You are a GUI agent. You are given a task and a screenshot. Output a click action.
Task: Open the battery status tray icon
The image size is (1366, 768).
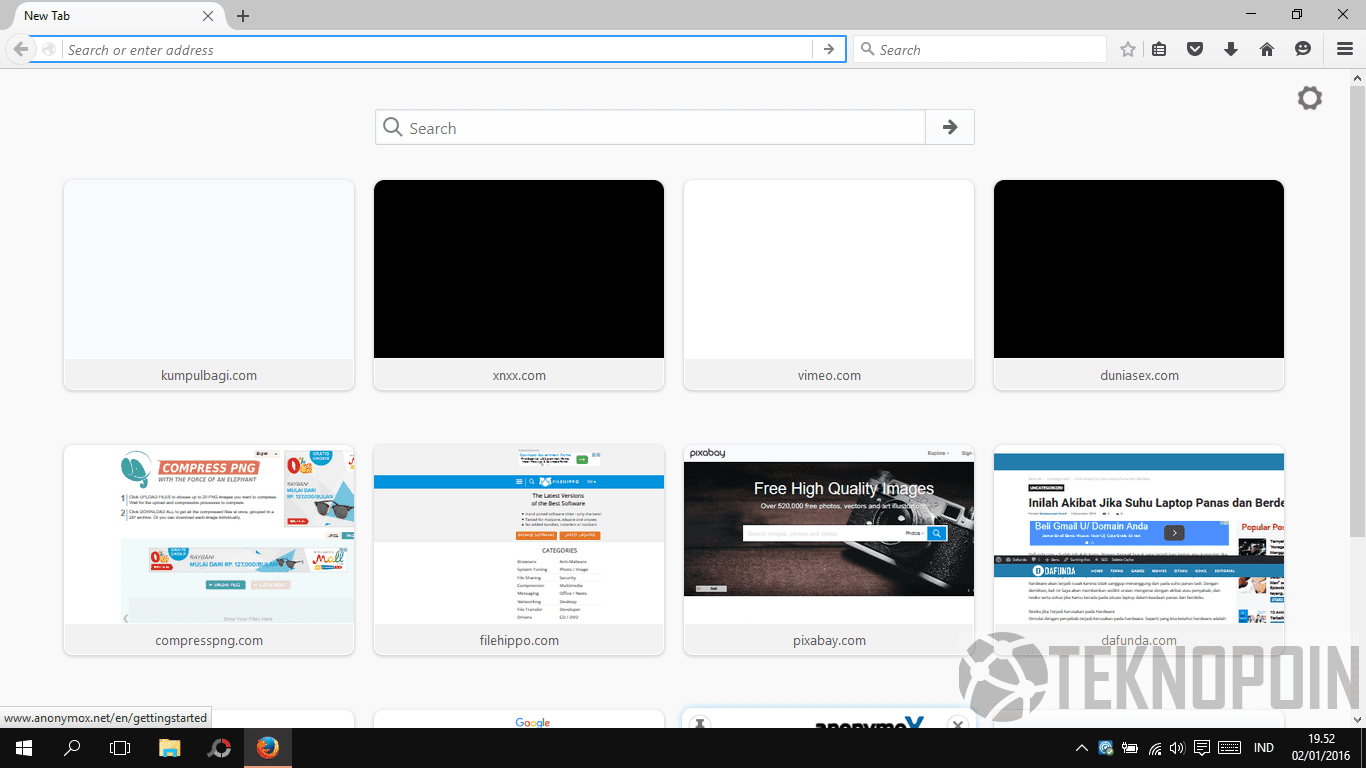pyautogui.click(x=1129, y=748)
